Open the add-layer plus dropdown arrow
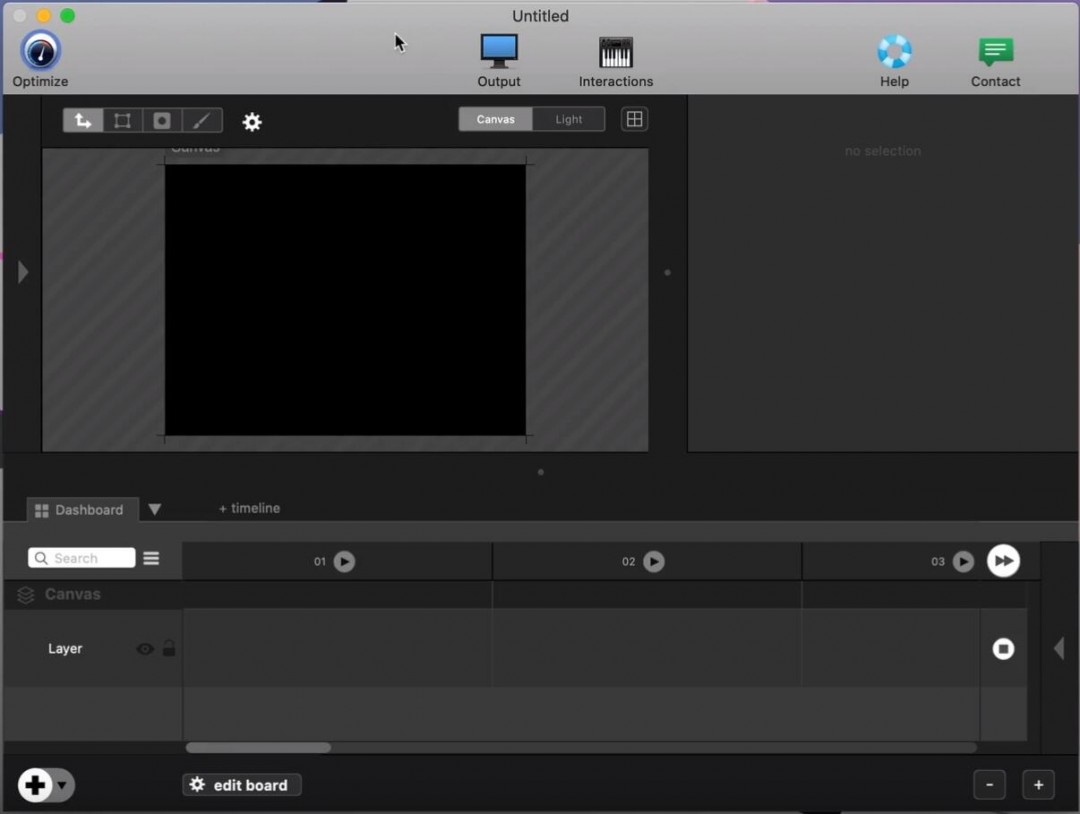 click(62, 785)
